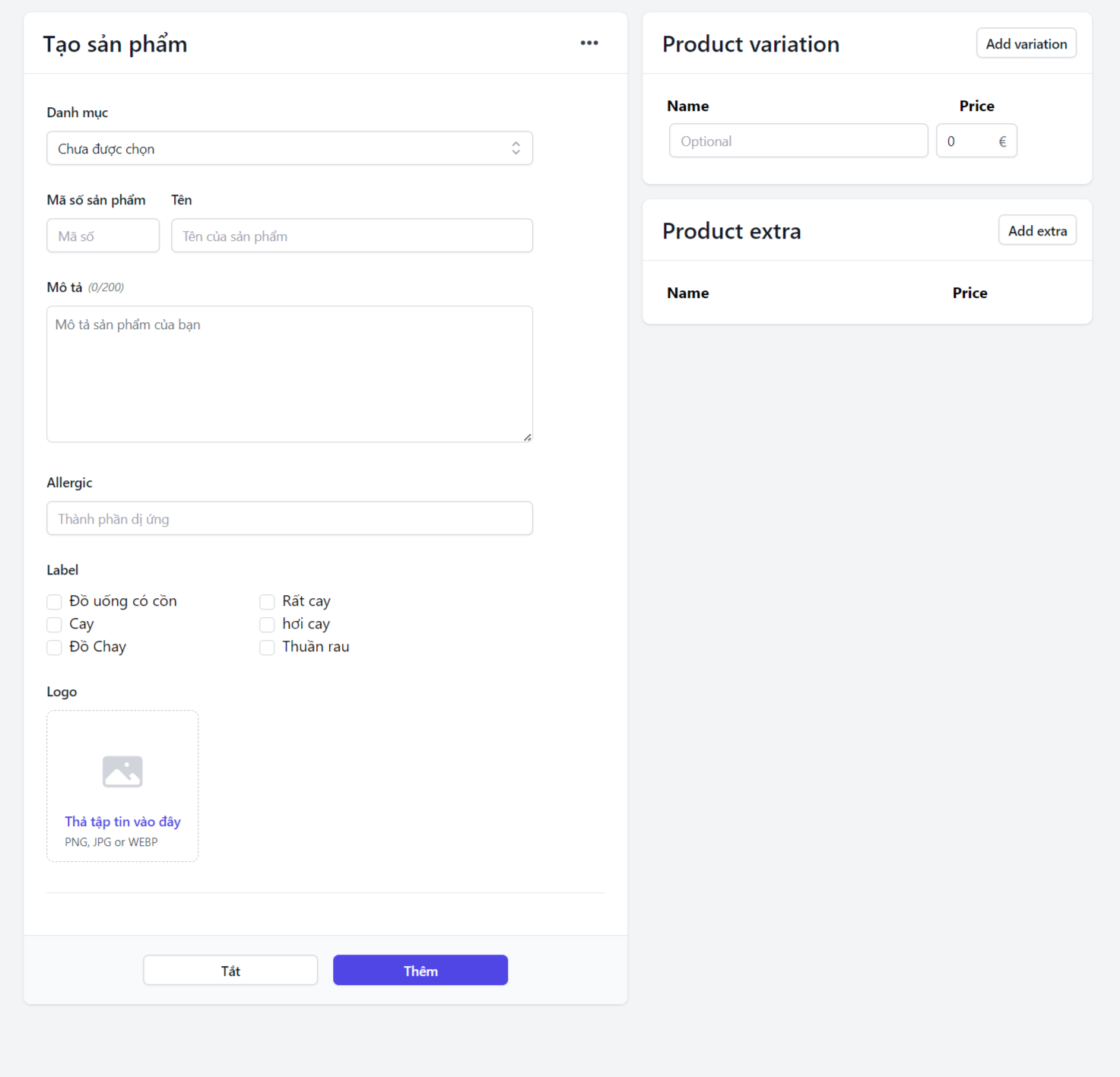Click the Thêm submit button
The width and height of the screenshot is (1120, 1077).
point(420,971)
